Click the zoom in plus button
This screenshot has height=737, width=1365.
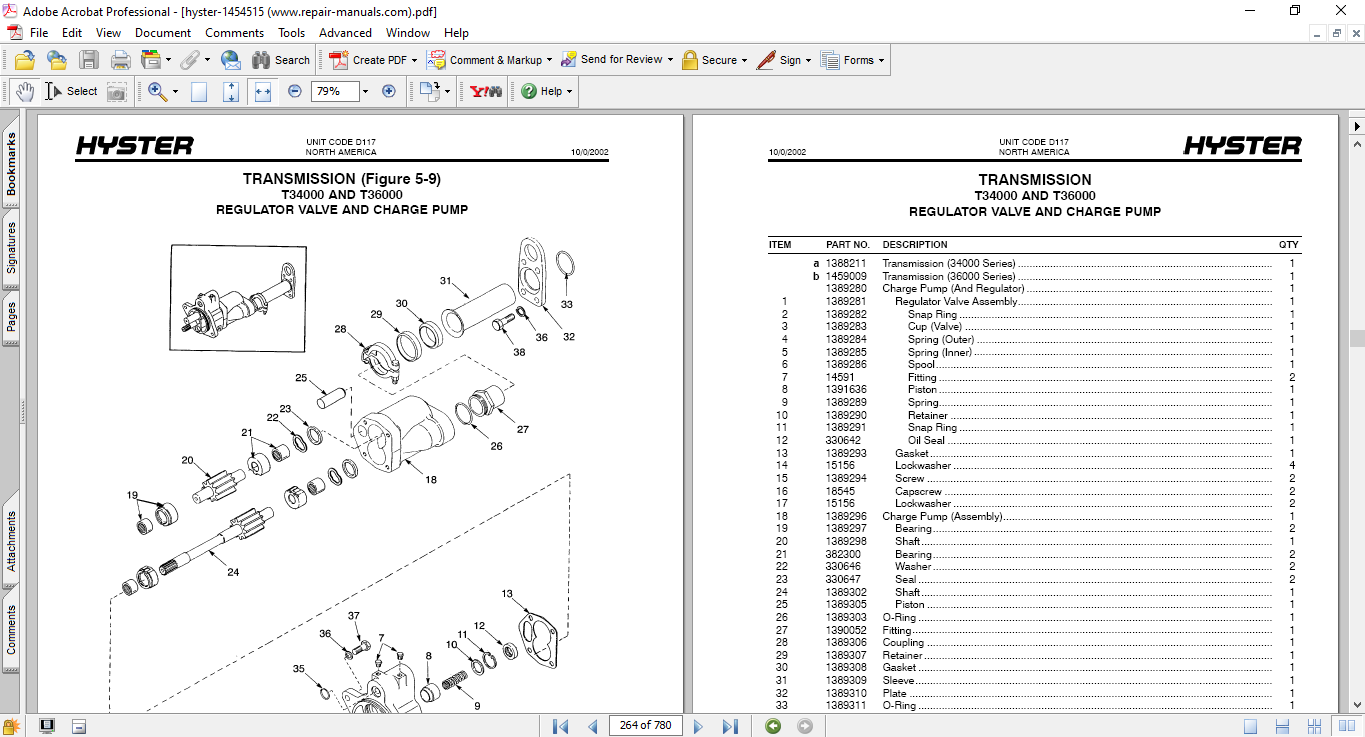(389, 91)
